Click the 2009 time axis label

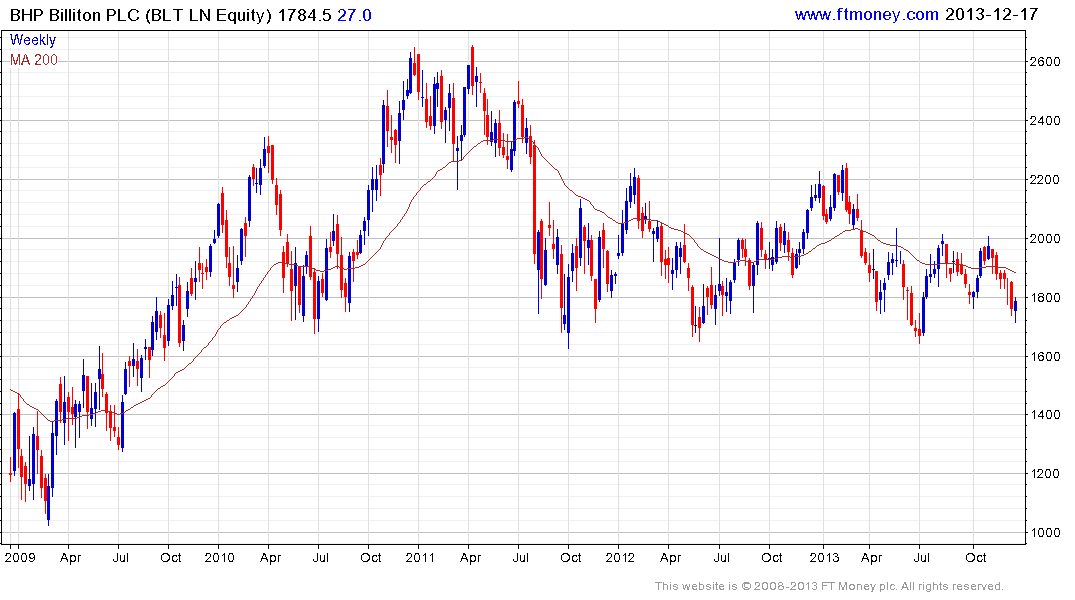click(19, 557)
